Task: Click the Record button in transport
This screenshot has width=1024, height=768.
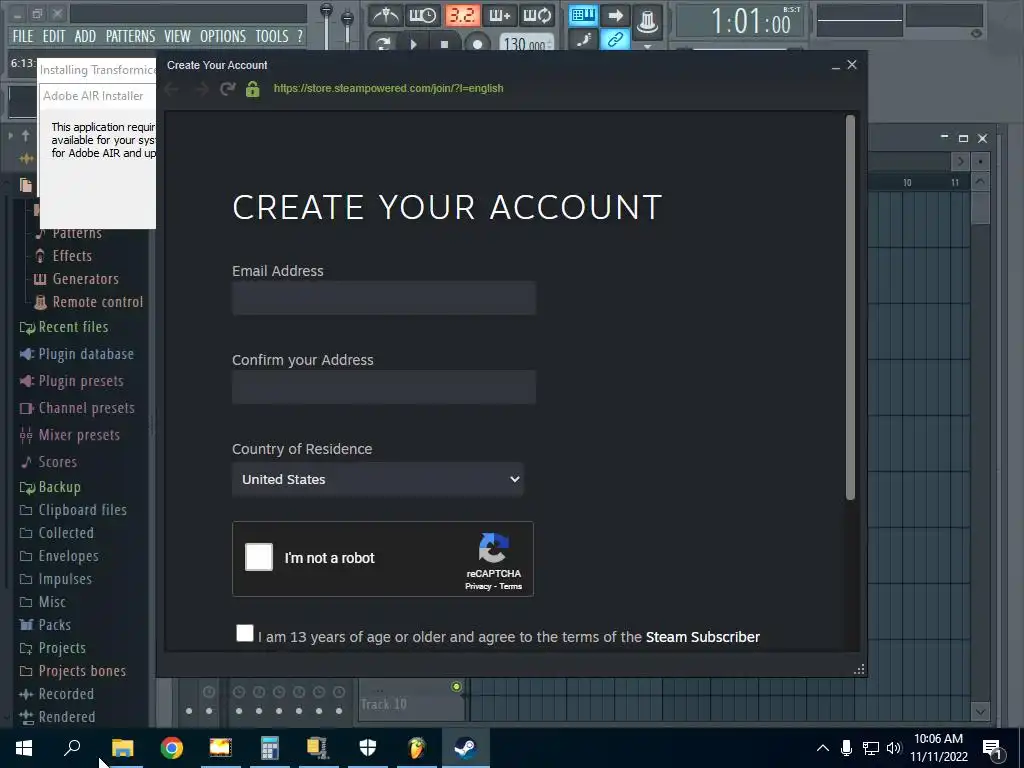Action: click(477, 44)
